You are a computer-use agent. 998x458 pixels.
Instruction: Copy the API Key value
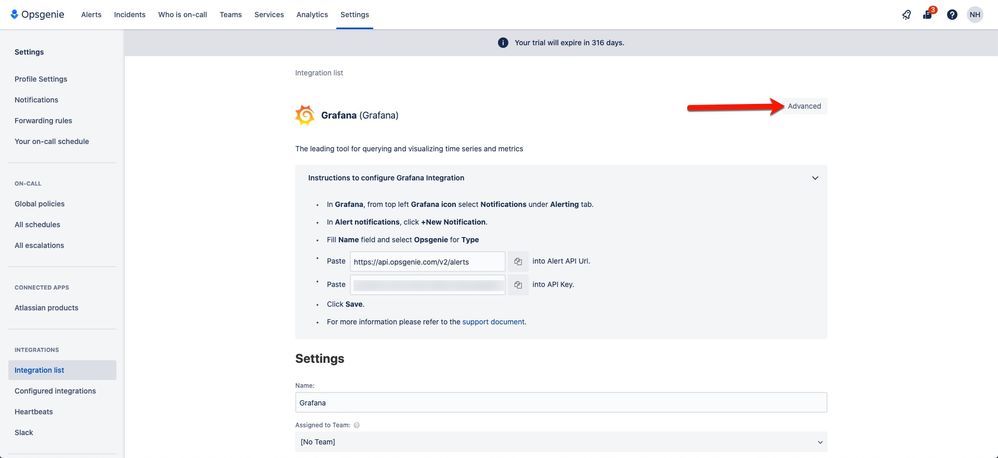[x=518, y=284]
